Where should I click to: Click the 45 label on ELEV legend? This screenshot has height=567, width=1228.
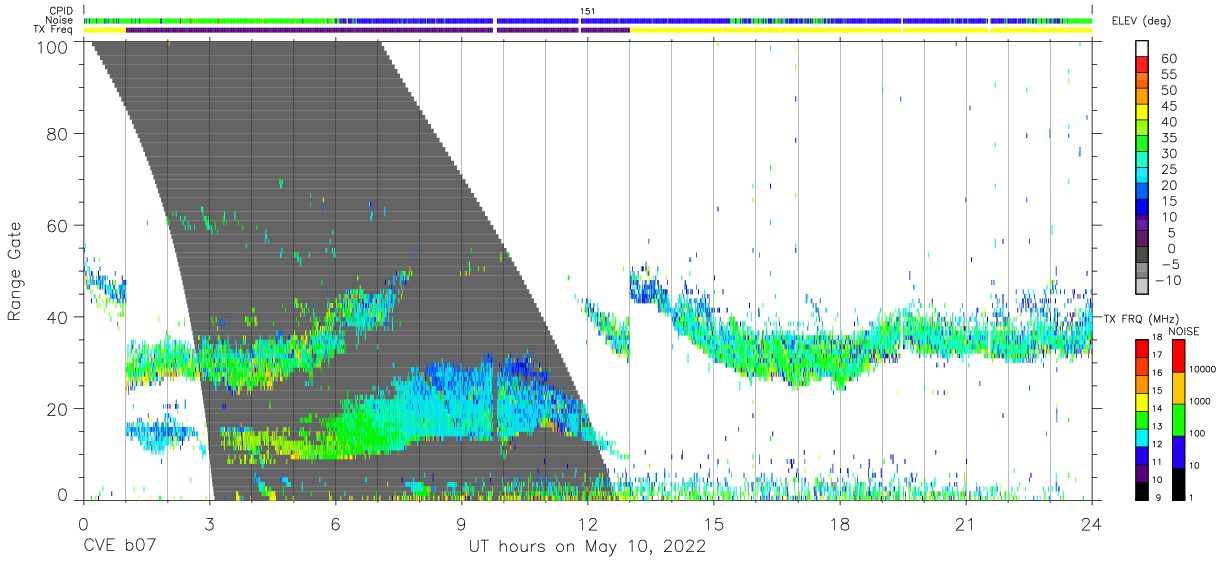[1169, 106]
